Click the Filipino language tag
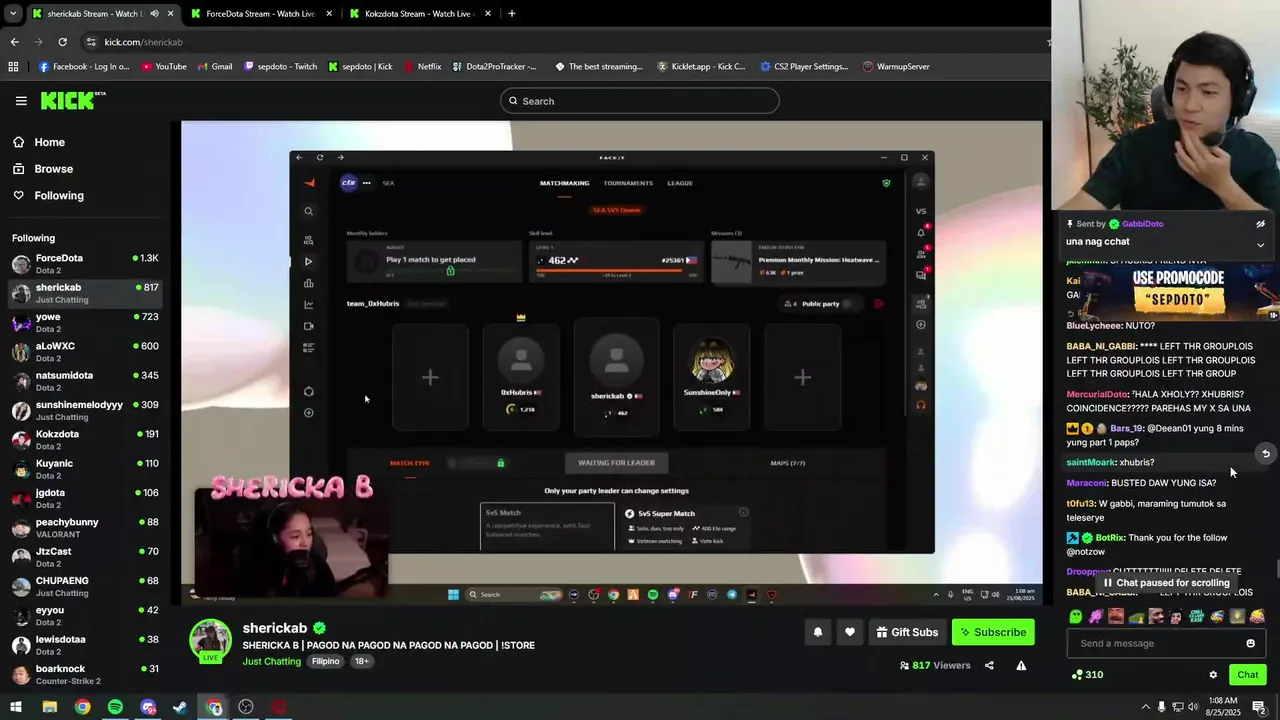The width and height of the screenshot is (1280, 720). click(x=325, y=661)
